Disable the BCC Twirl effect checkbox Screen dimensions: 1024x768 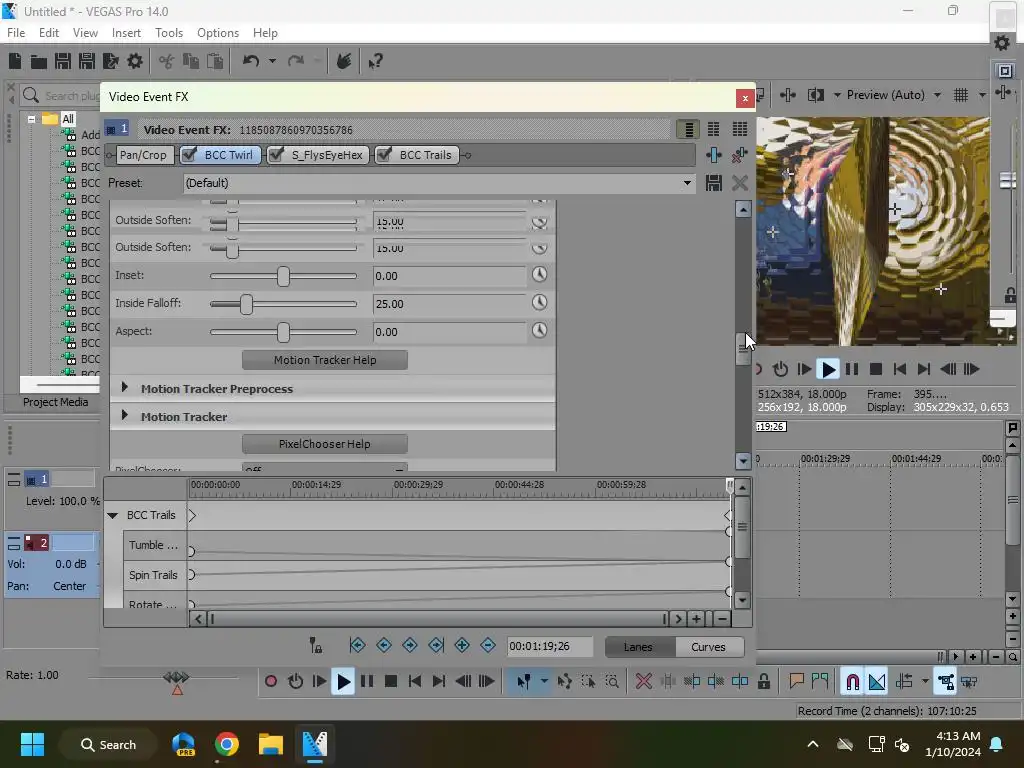189,155
